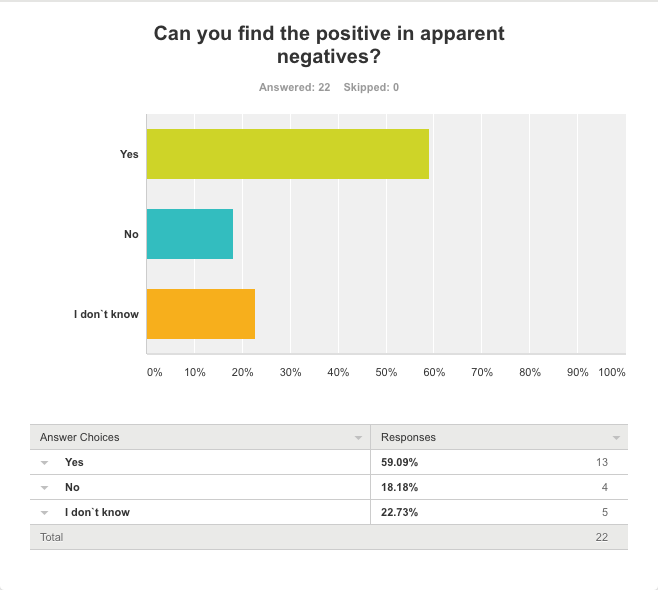Click the No answer row label in table
Image resolution: width=658 pixels, height=590 pixels.
pos(72,487)
